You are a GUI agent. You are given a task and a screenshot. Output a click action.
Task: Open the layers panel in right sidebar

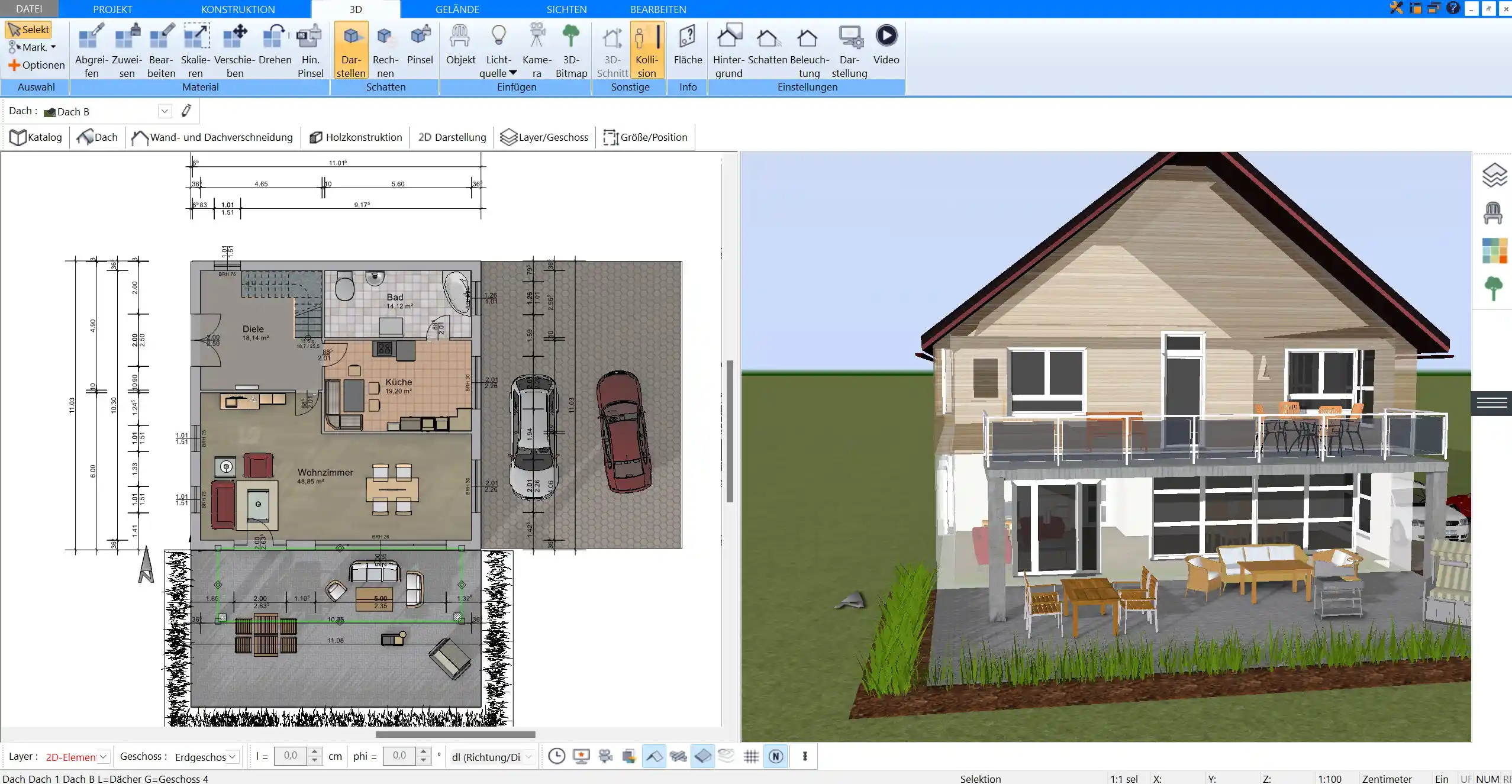pos(1494,175)
